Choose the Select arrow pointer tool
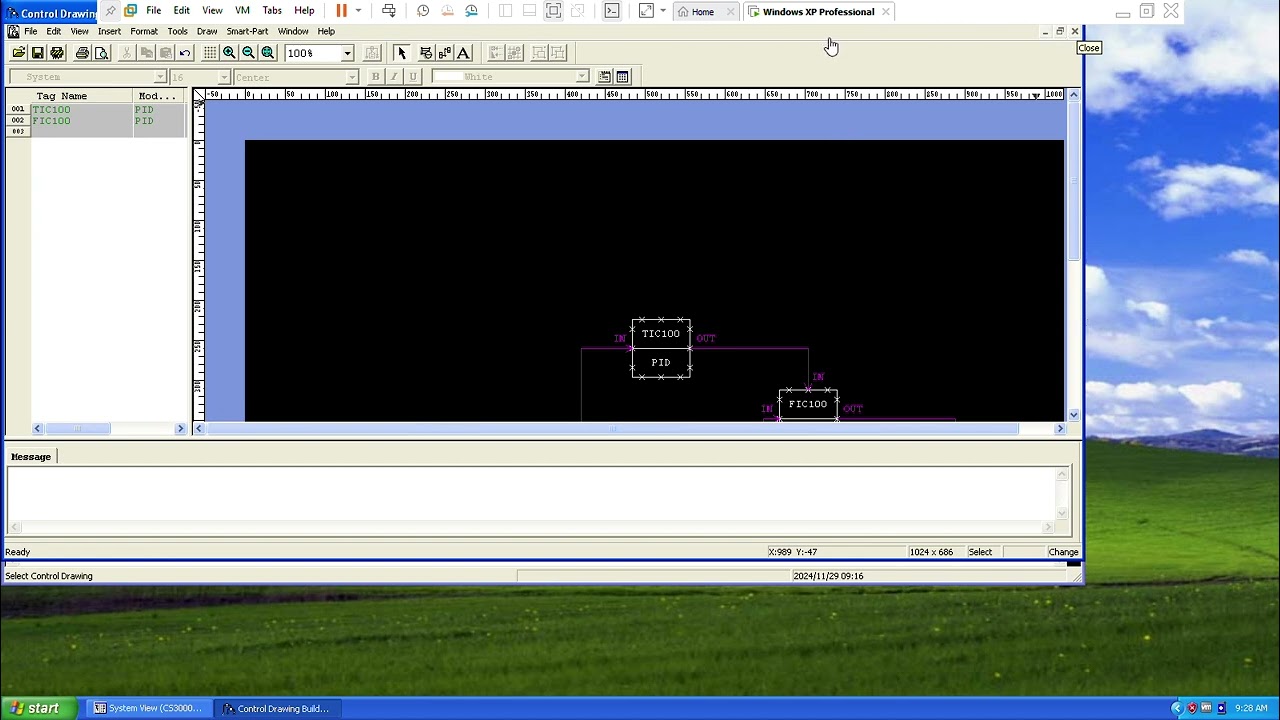 click(x=401, y=53)
